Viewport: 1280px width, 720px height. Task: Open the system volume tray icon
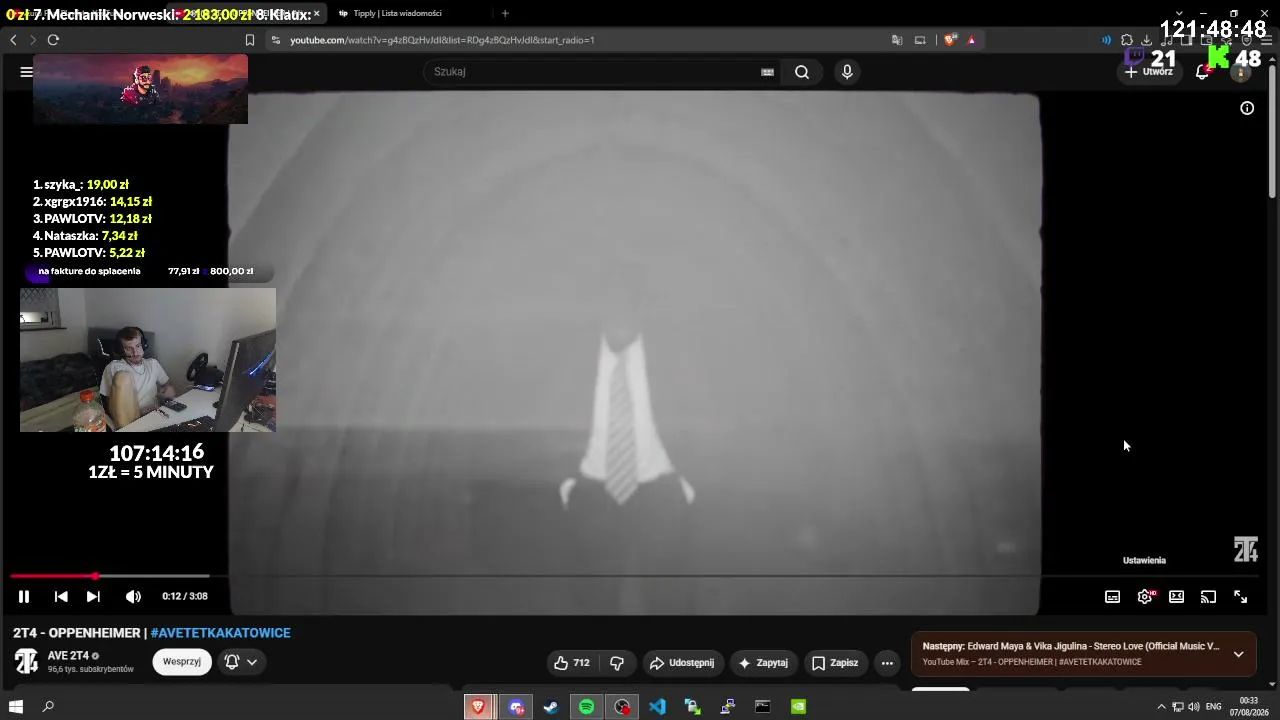pyautogui.click(x=1193, y=707)
